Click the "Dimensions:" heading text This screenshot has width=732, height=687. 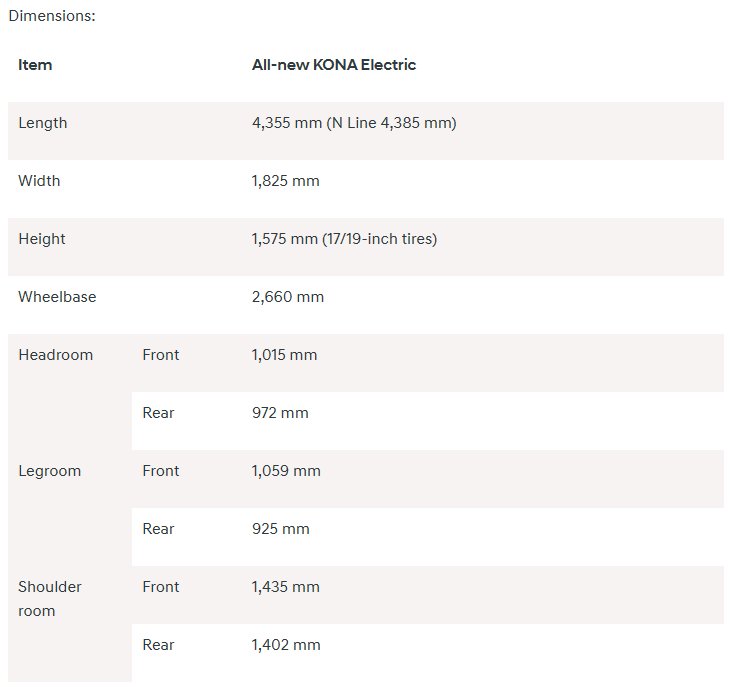[52, 17]
